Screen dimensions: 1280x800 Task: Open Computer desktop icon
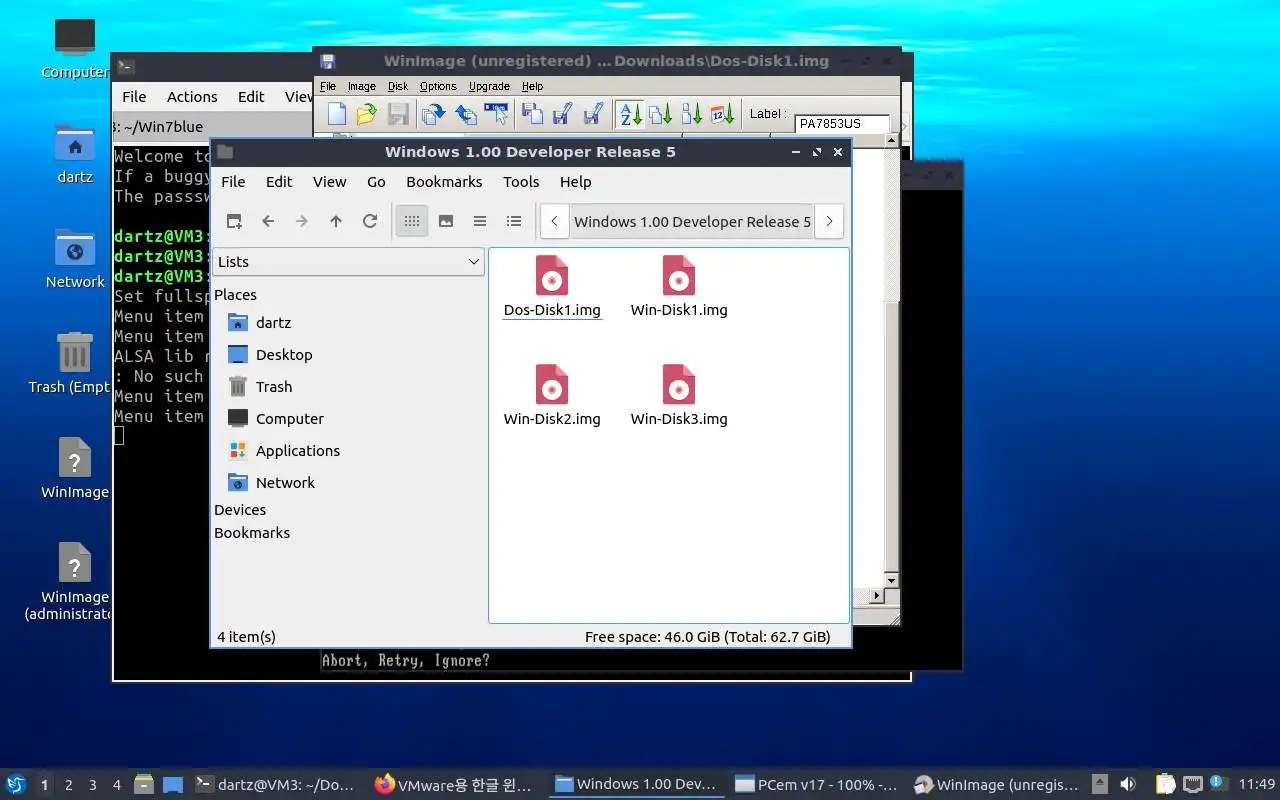75,48
